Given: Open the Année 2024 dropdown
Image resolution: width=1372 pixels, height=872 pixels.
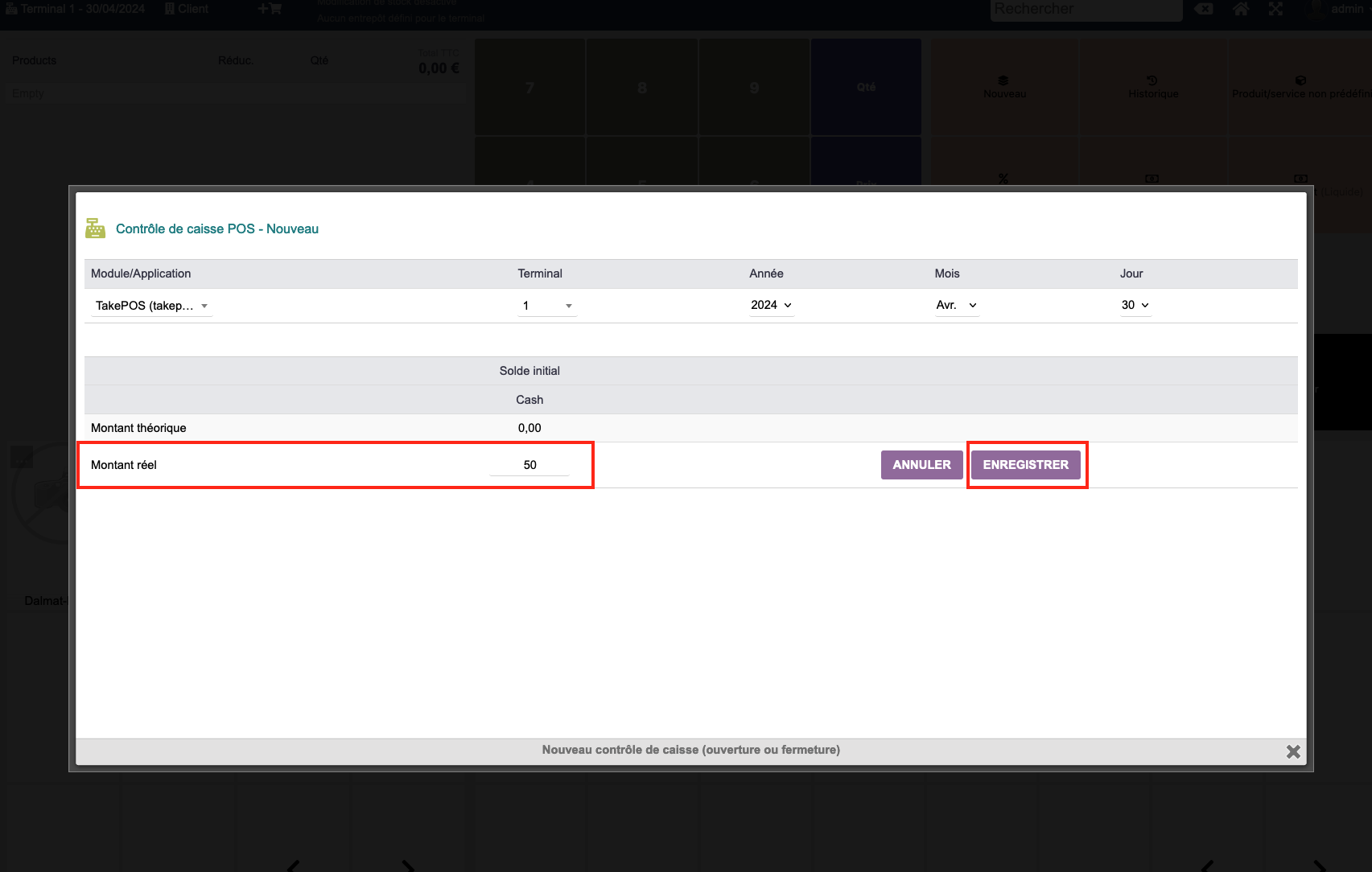Looking at the screenshot, I should [771, 306].
